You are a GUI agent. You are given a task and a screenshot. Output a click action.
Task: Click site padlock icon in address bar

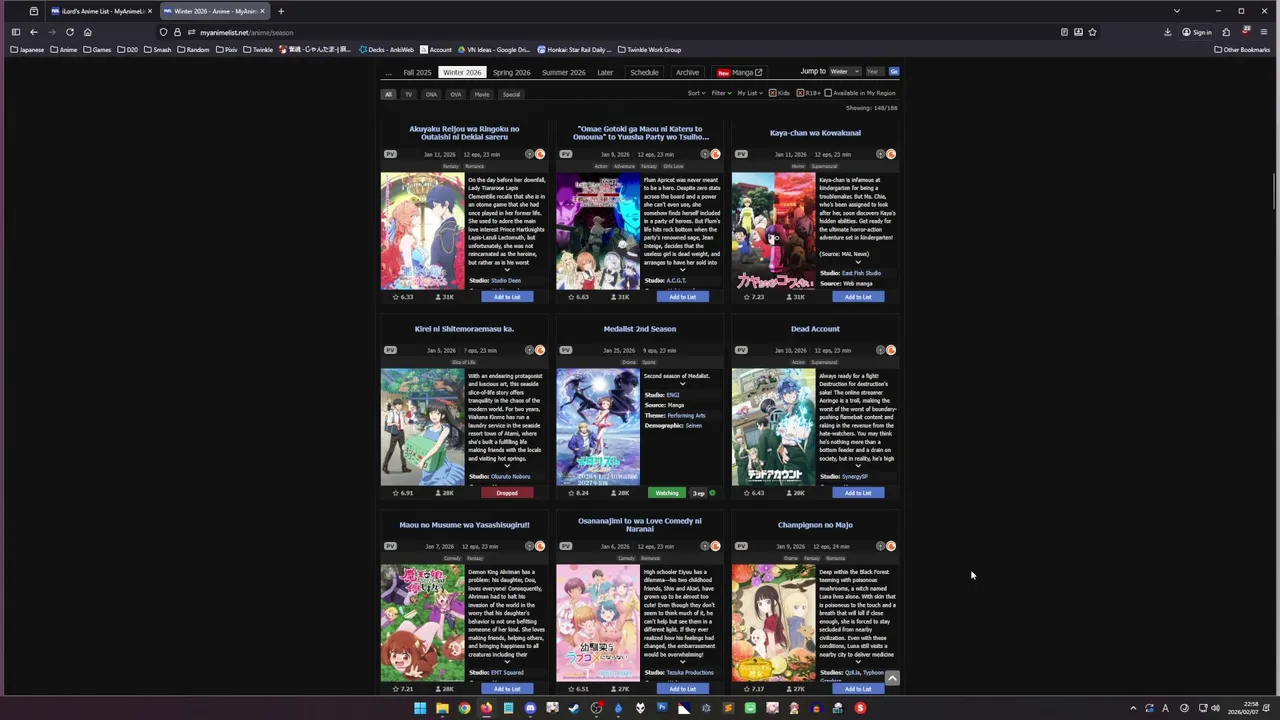click(177, 32)
